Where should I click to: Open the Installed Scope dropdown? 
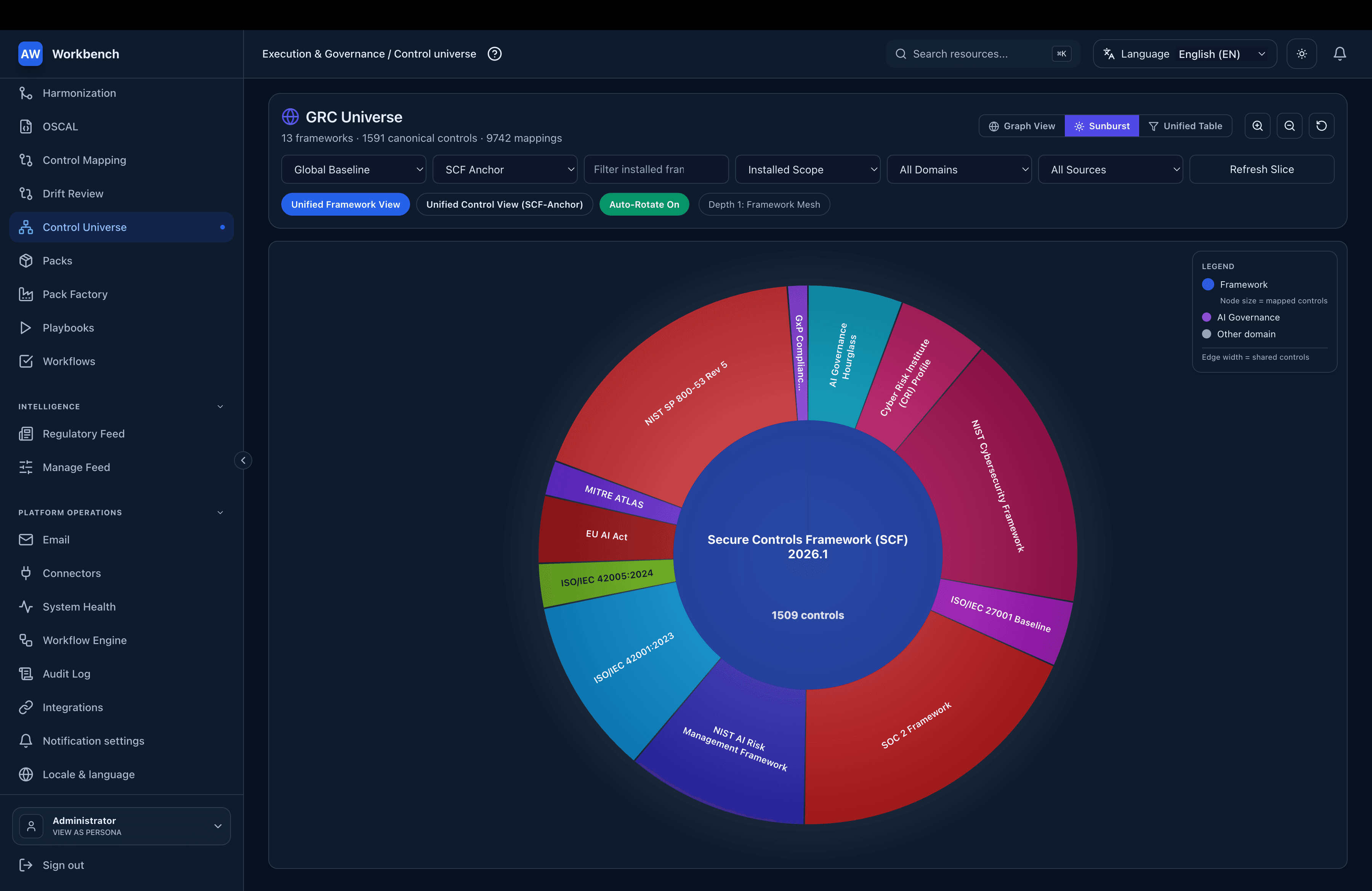(808, 170)
